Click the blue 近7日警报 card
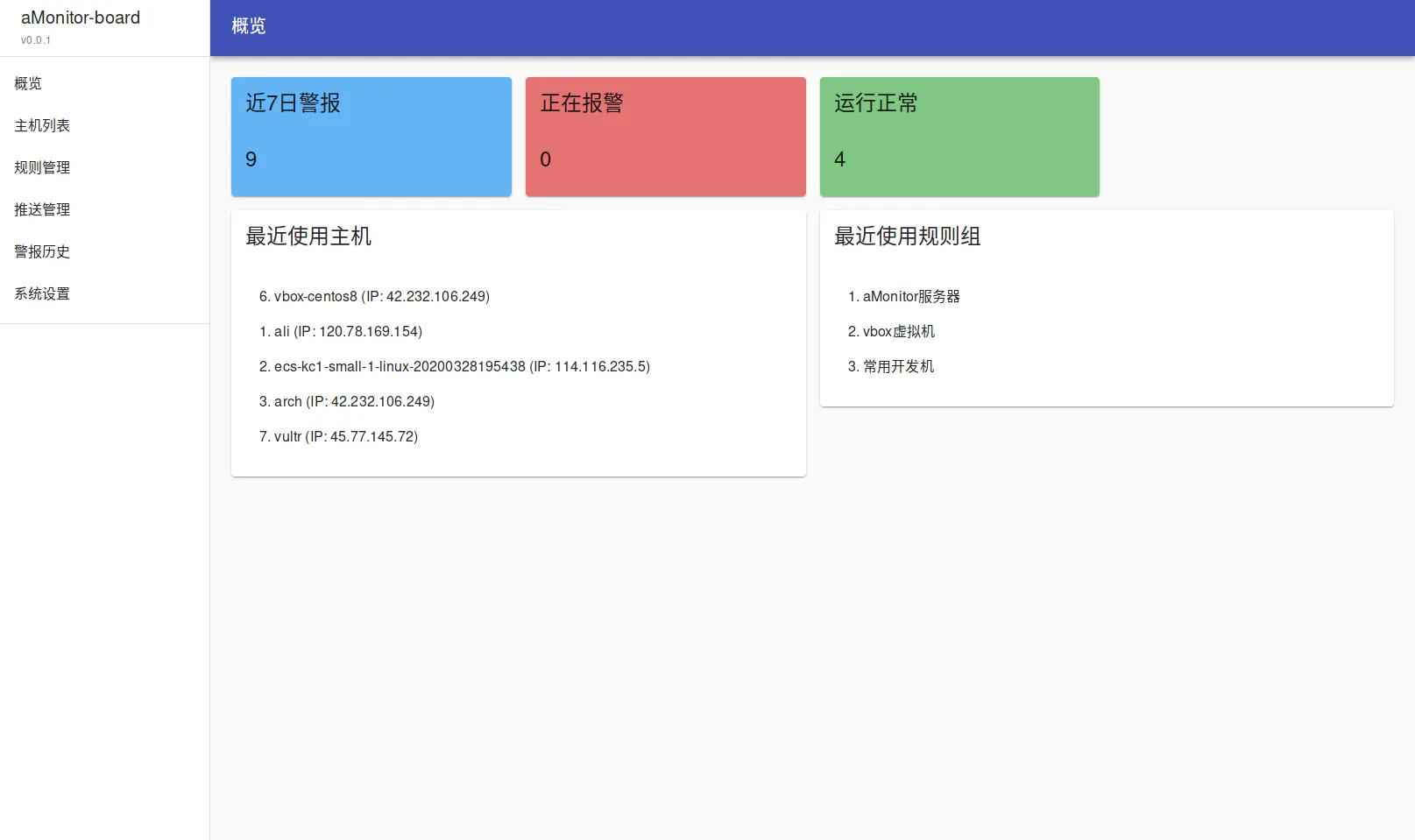1415x840 pixels. click(371, 137)
